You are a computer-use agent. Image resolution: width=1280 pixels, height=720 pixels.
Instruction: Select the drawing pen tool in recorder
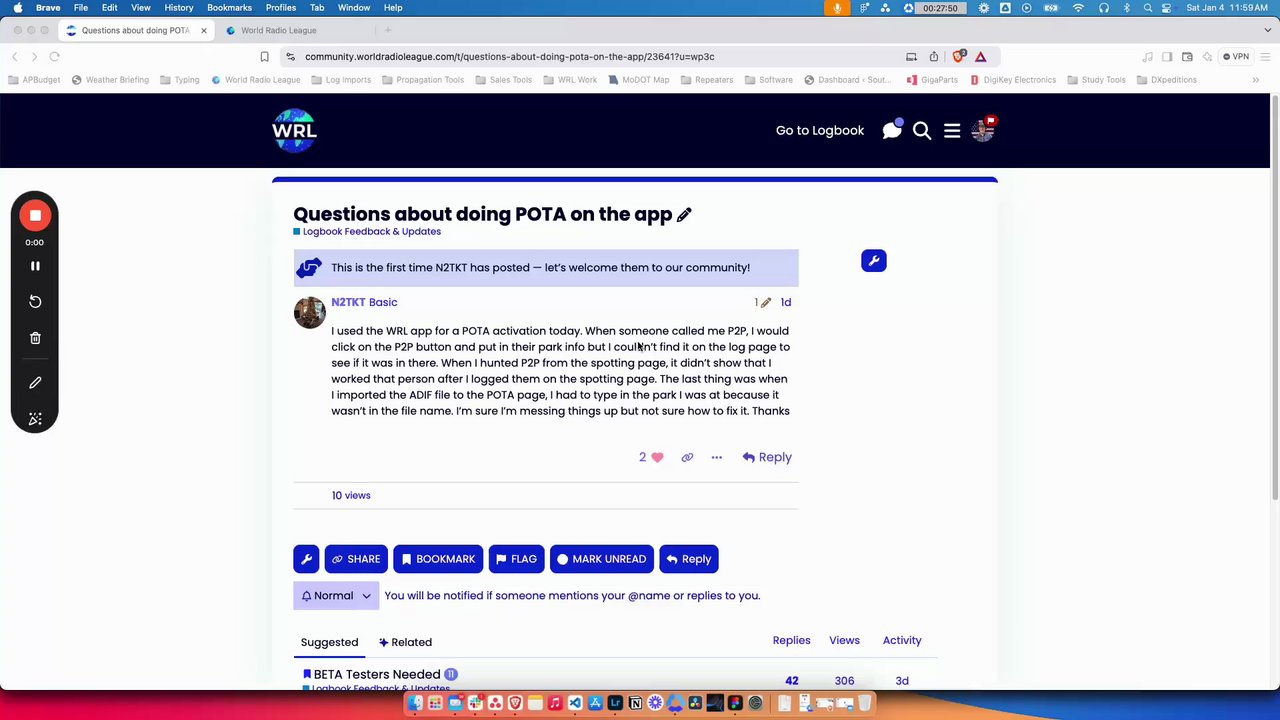click(x=35, y=382)
